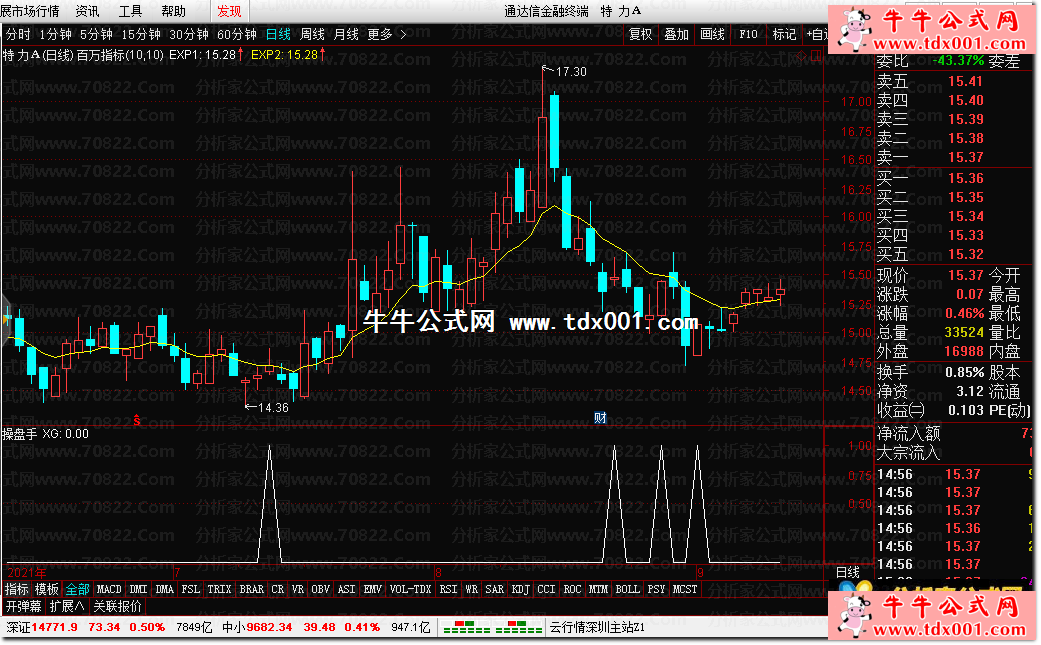Click the second red-green signal indicator in status bar

point(519,627)
